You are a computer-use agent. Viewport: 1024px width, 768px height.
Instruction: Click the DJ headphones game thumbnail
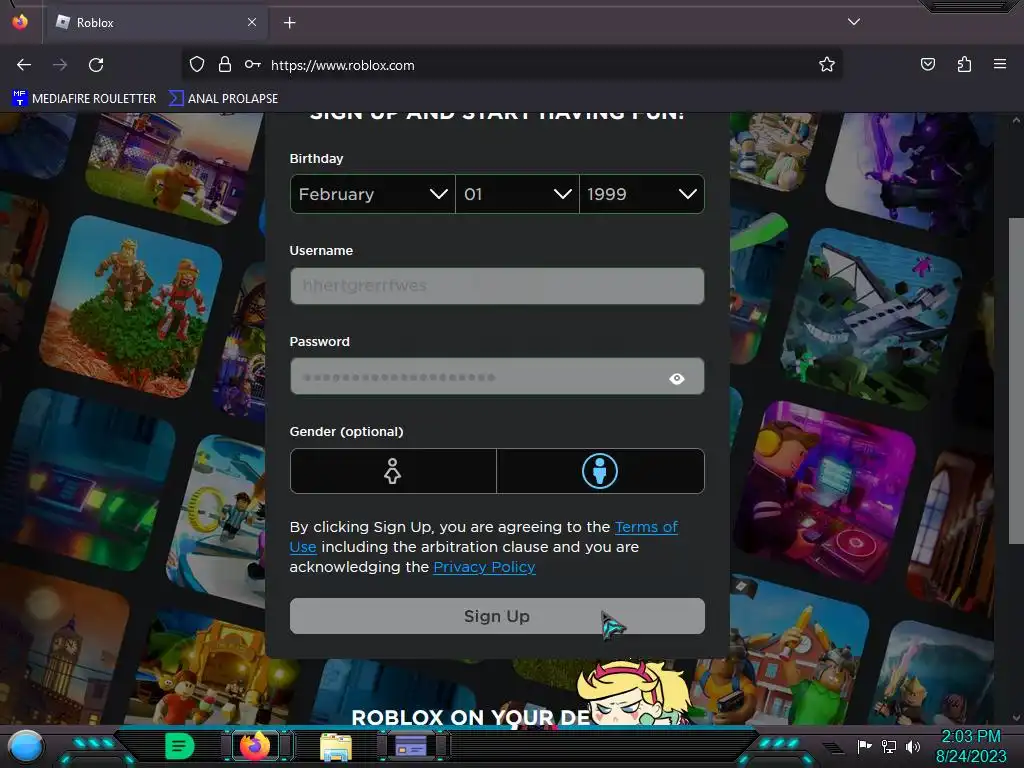pos(825,493)
